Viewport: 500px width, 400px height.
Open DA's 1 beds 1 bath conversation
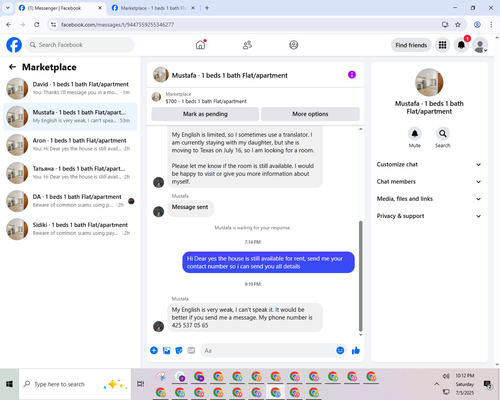[70, 201]
